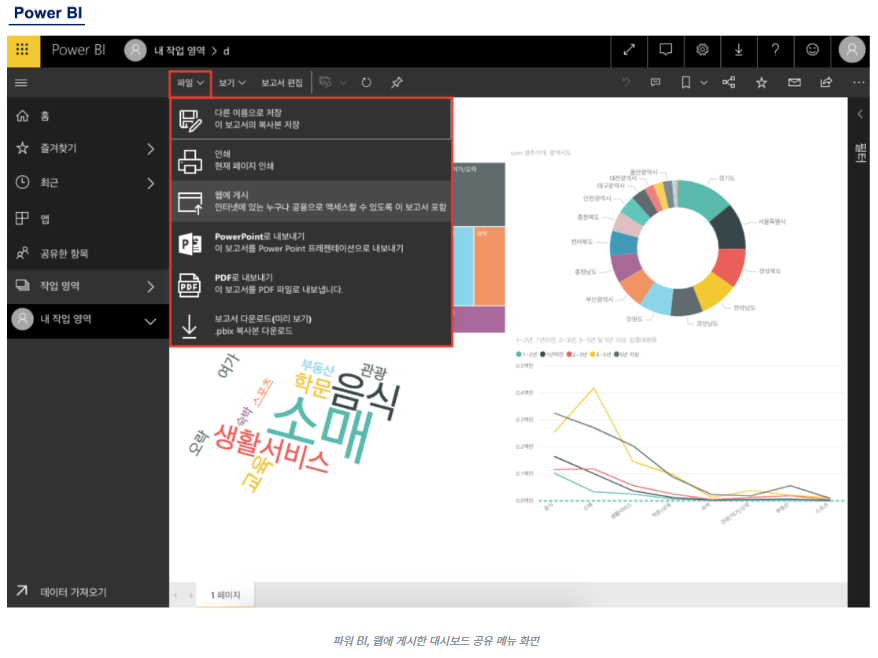The width and height of the screenshot is (878, 658).
Task: Switch to the 1 페이지 tab
Action: click(225, 595)
